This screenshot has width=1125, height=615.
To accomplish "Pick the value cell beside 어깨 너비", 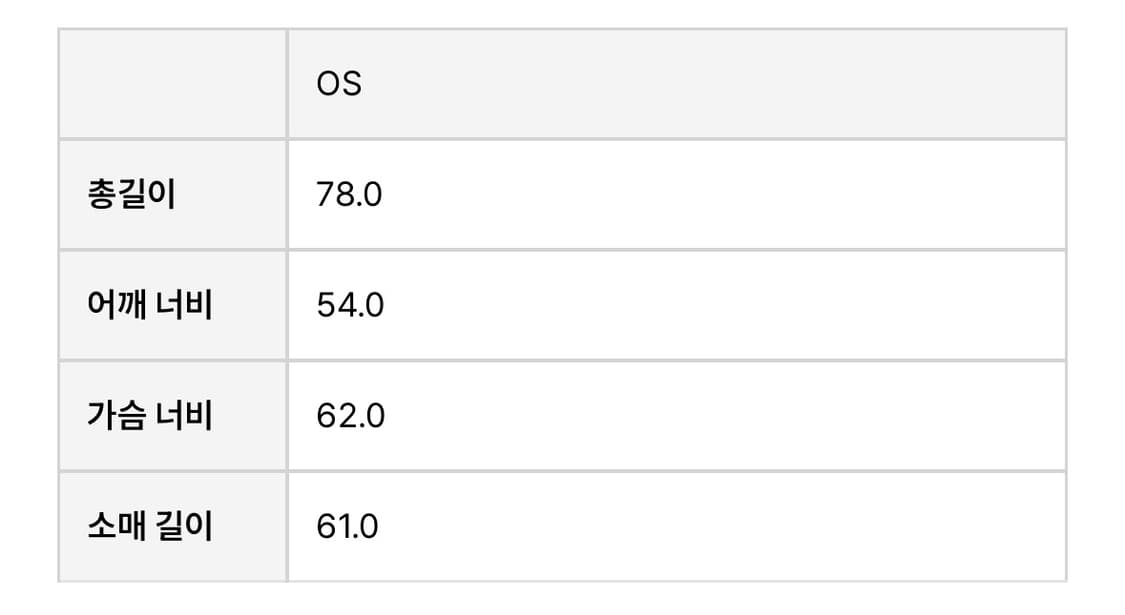I will click(676, 305).
